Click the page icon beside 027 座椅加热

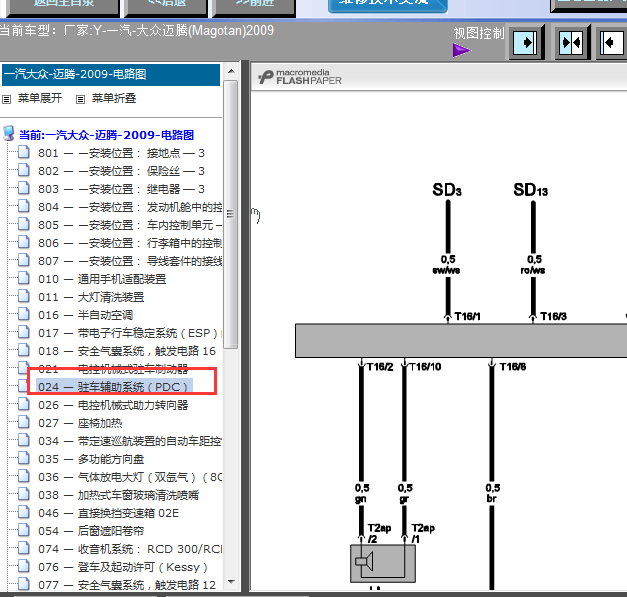[24, 422]
